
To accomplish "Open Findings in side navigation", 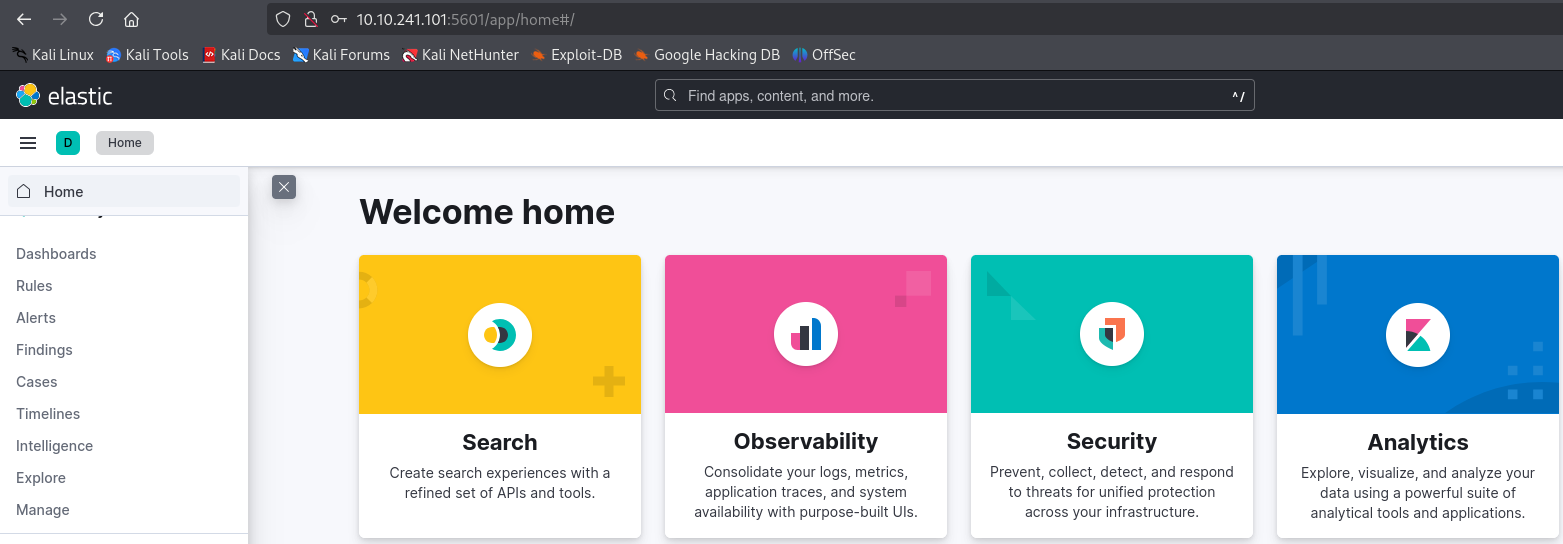I will pos(44,350).
